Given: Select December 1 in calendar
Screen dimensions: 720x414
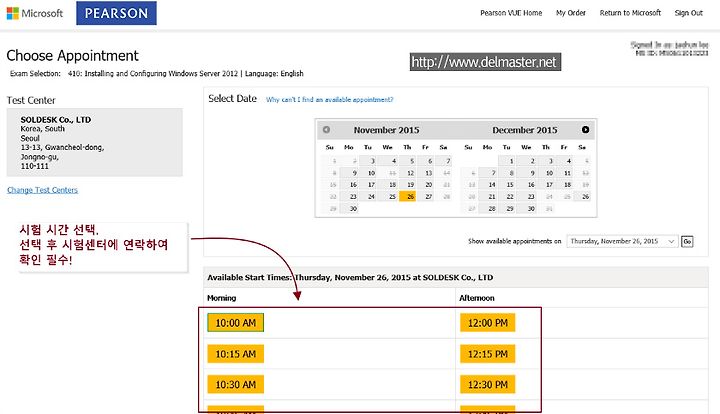Looking at the screenshot, I should coord(507,161).
